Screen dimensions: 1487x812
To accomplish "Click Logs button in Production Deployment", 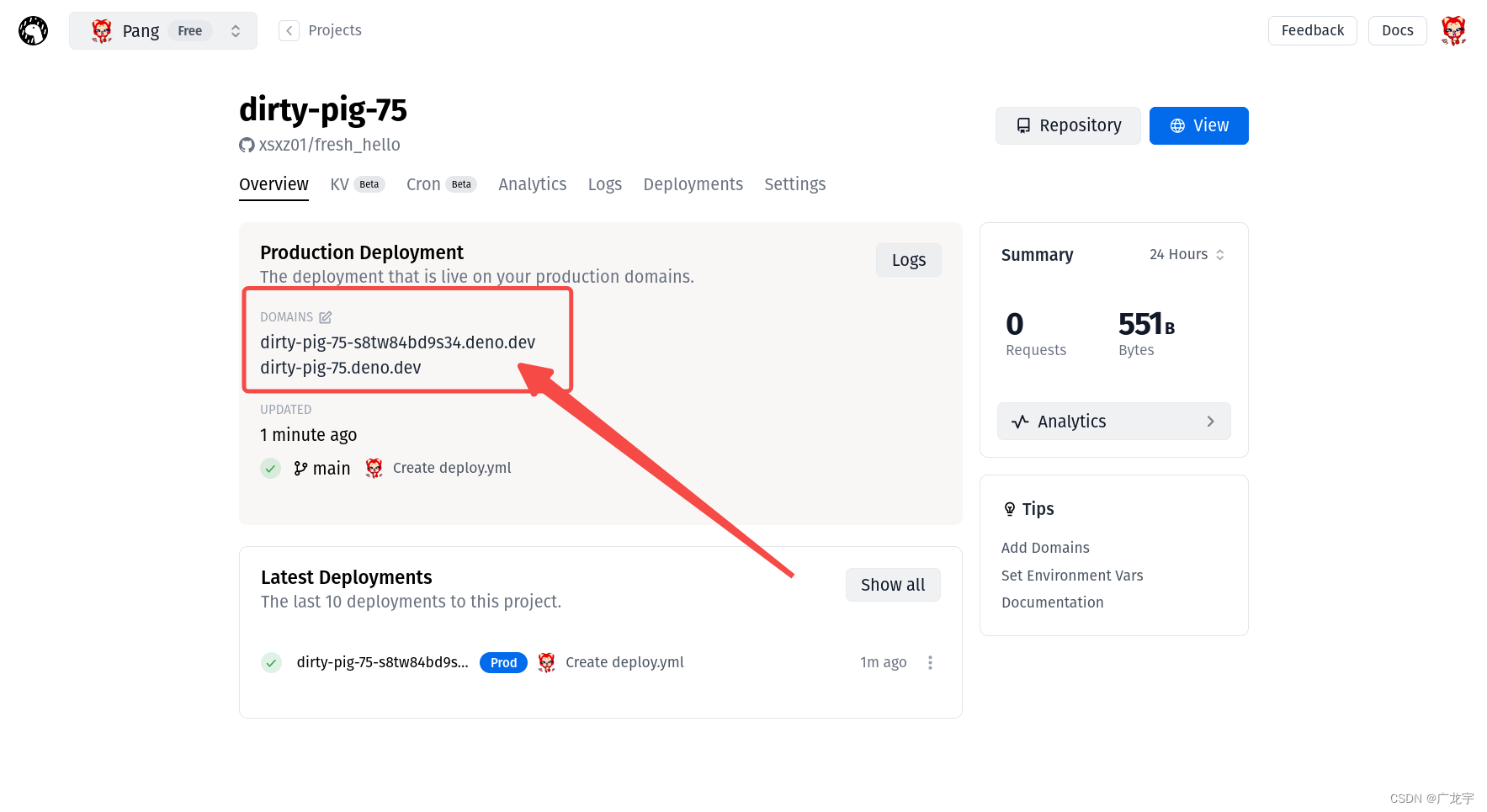I will (x=908, y=260).
